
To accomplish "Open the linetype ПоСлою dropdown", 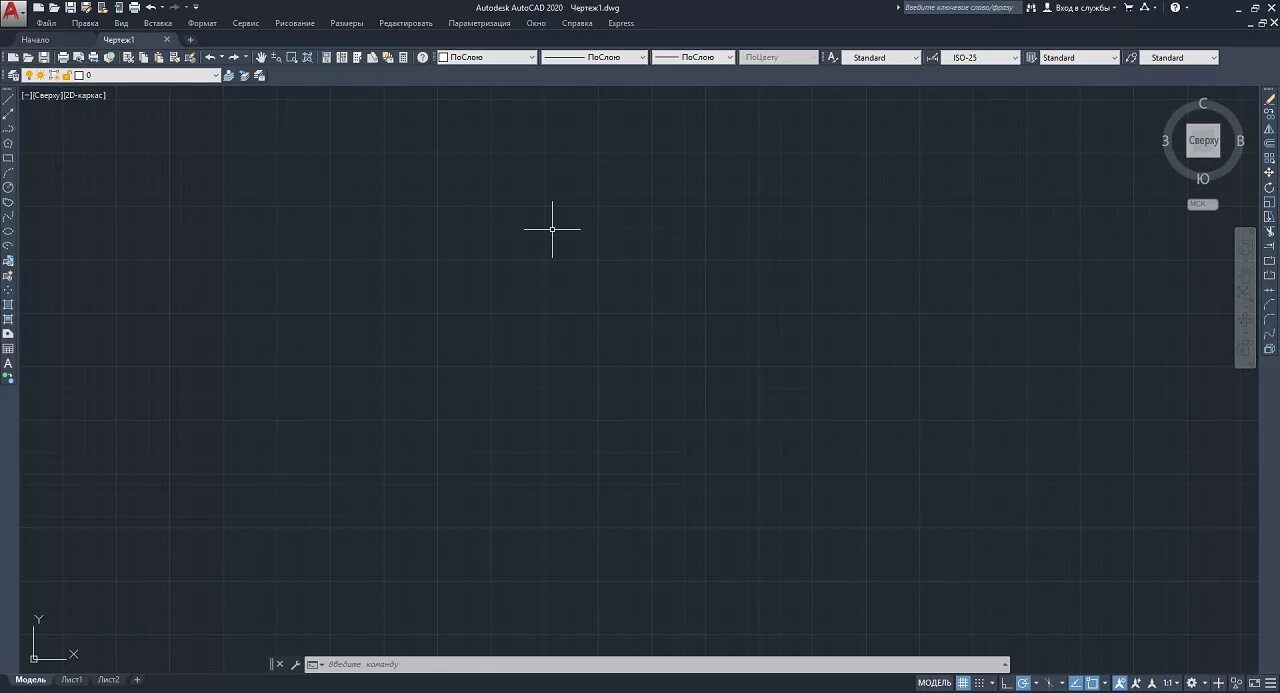I will point(594,57).
